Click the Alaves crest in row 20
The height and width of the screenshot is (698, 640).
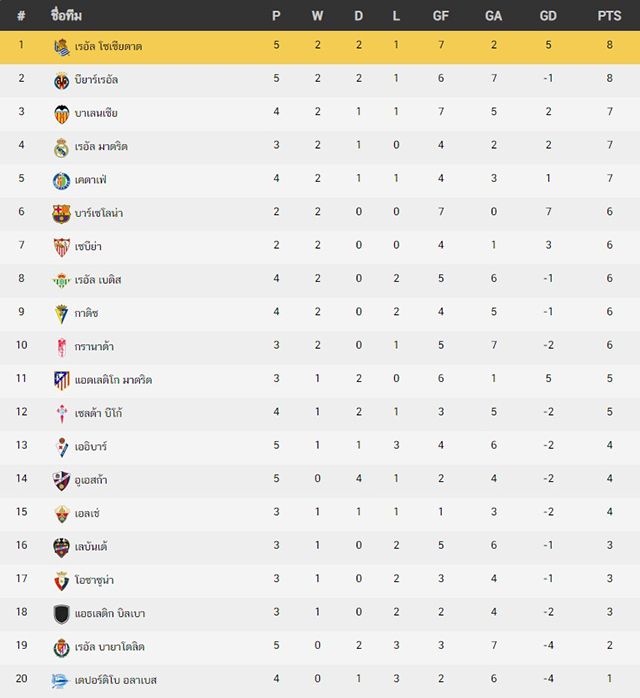tap(61, 681)
